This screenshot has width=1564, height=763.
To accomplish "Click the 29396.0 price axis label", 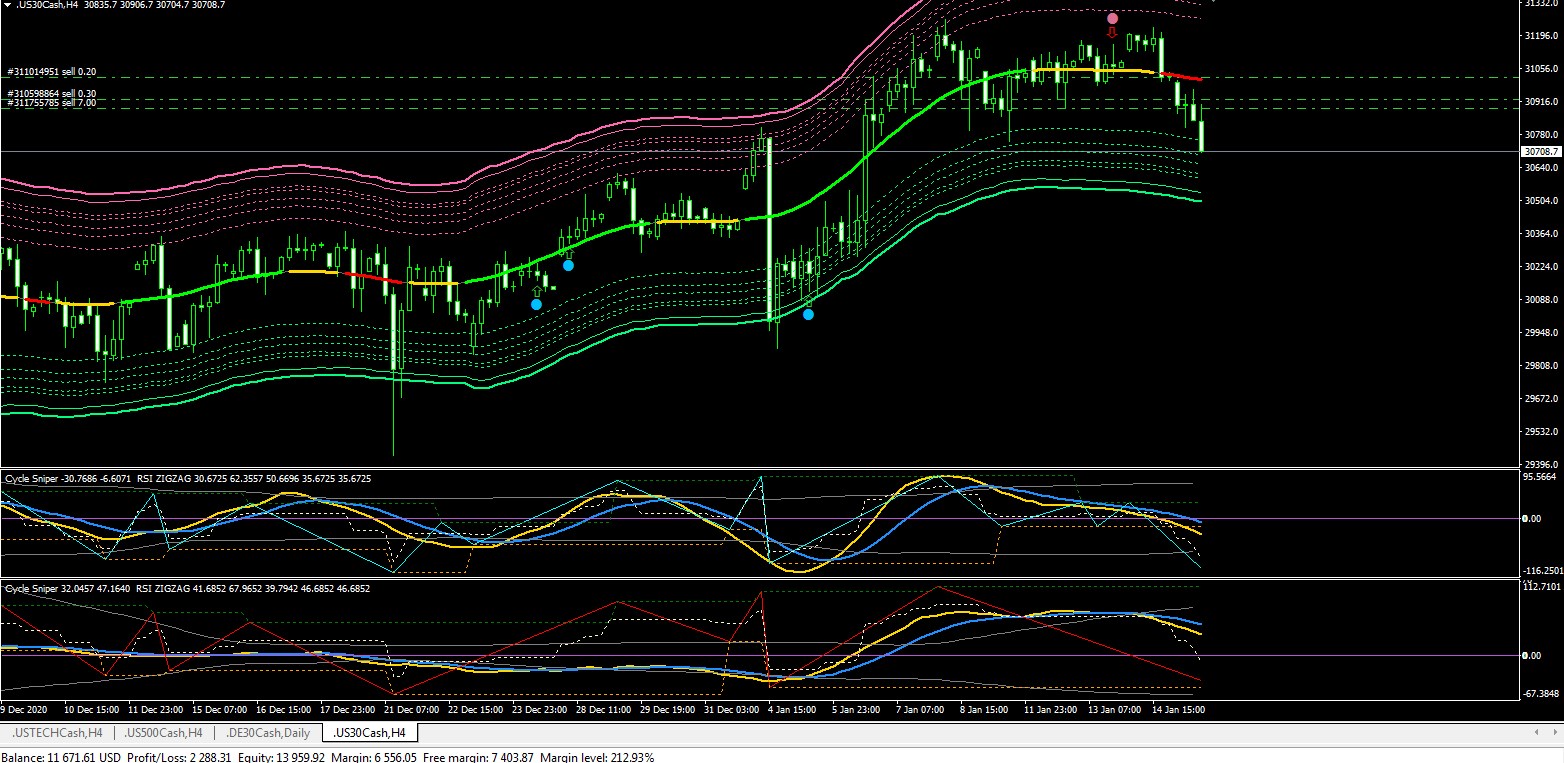I will point(1540,464).
